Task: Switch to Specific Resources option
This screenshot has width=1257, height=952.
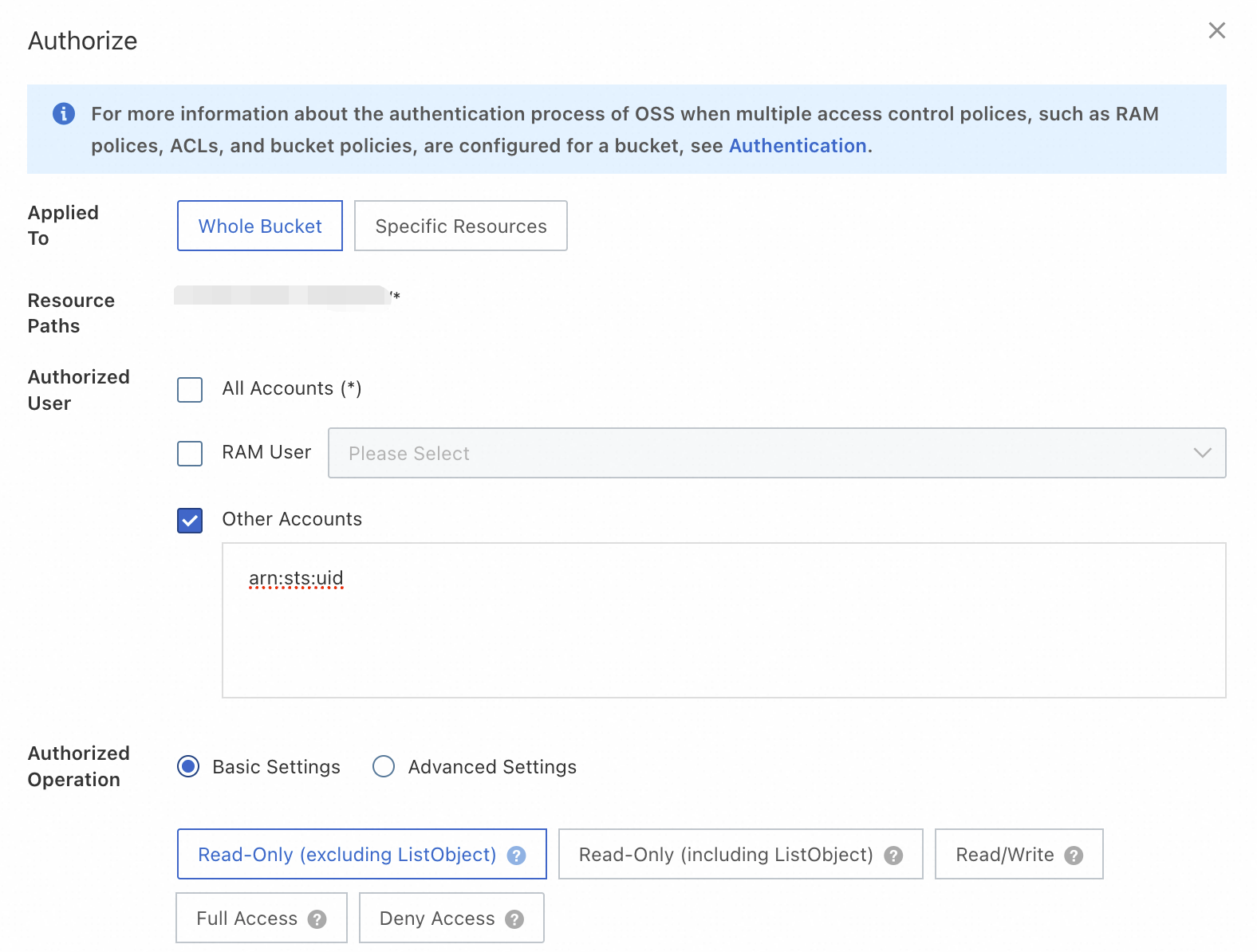Action: (x=460, y=226)
